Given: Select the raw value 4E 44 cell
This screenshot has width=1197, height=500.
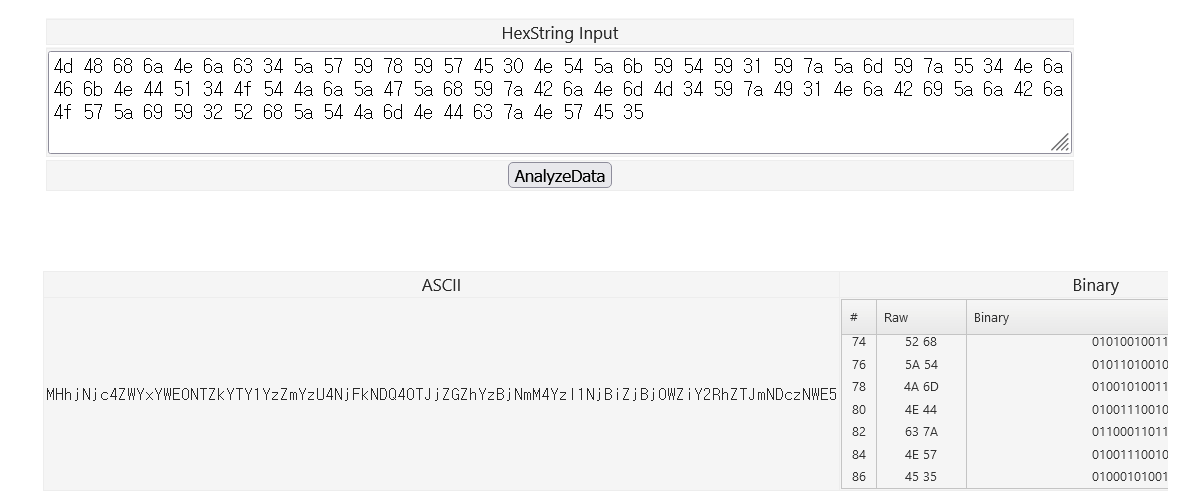Looking at the screenshot, I should coord(920,410).
